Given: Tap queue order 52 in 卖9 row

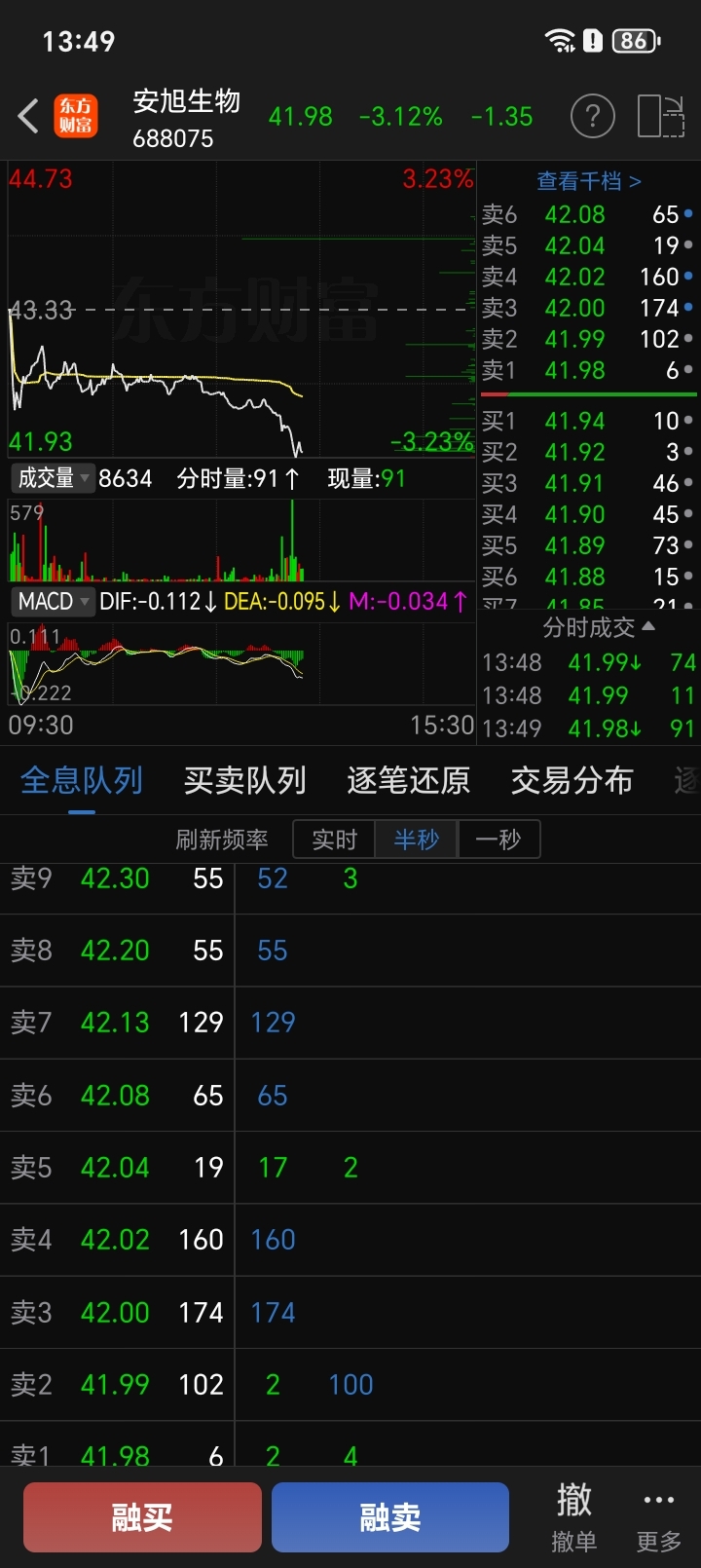Looking at the screenshot, I should tap(273, 878).
